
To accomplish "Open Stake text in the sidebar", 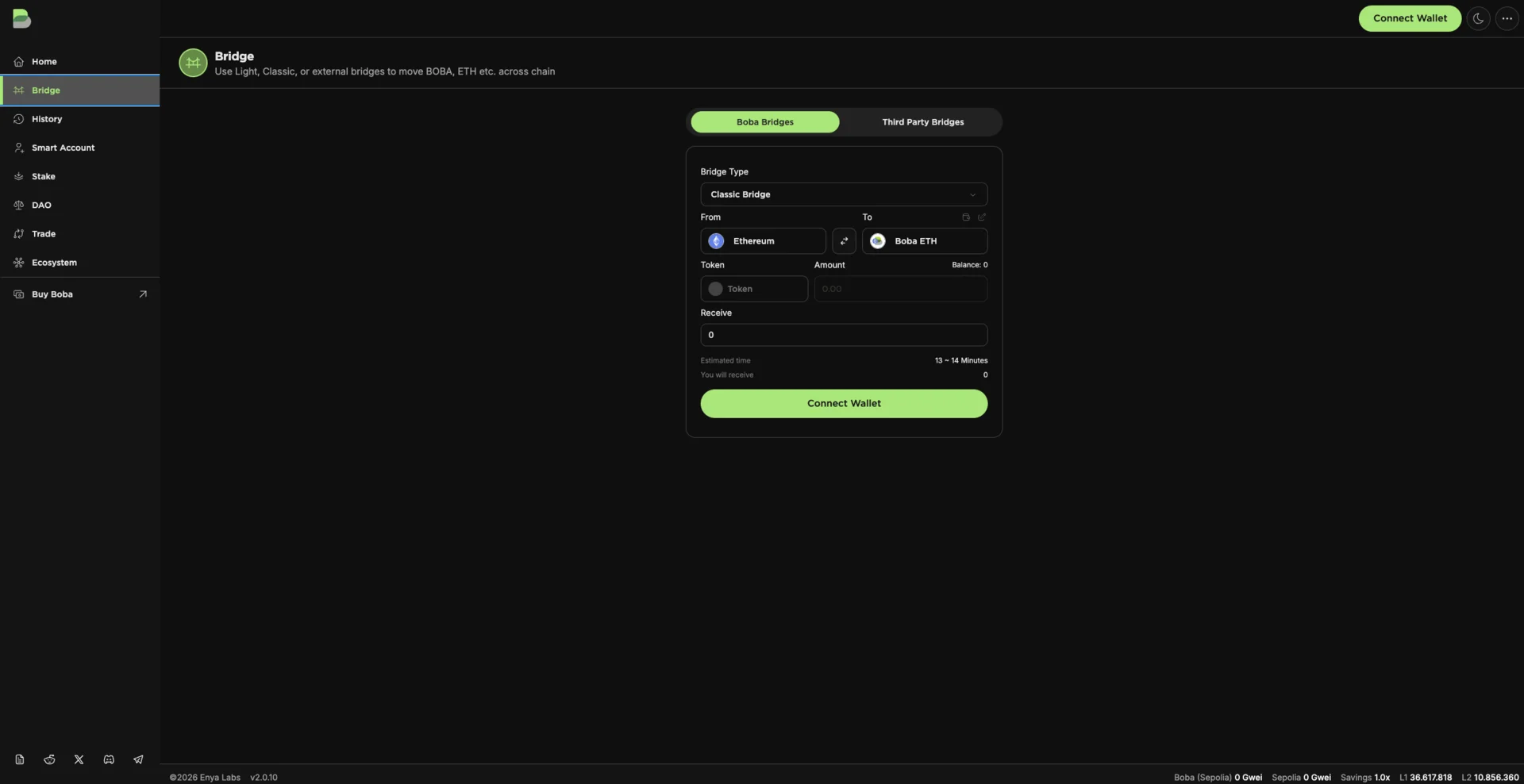I will [x=44, y=176].
